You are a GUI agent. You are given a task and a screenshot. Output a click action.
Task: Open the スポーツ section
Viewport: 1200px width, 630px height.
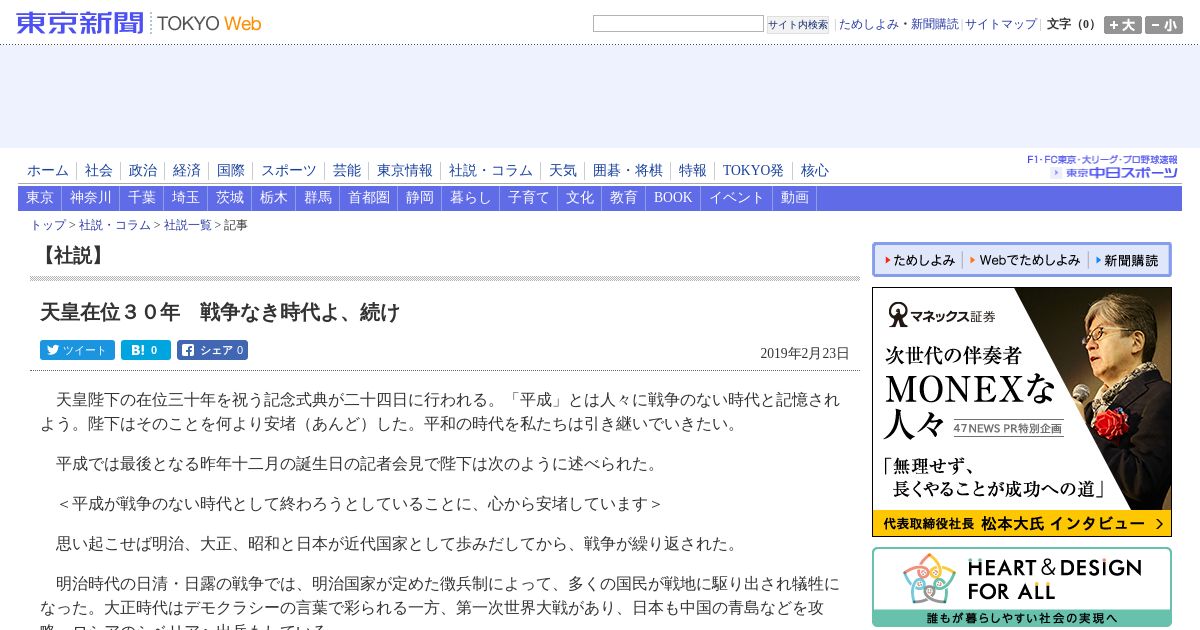(x=289, y=171)
